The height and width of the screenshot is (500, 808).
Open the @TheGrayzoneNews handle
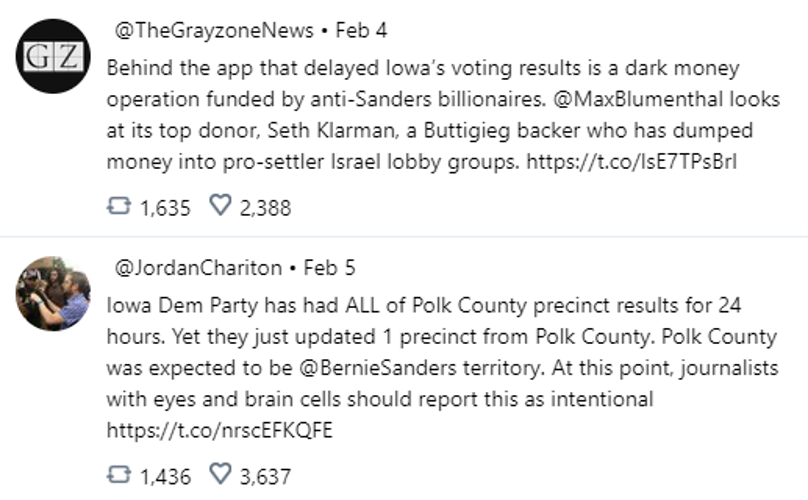click(214, 30)
